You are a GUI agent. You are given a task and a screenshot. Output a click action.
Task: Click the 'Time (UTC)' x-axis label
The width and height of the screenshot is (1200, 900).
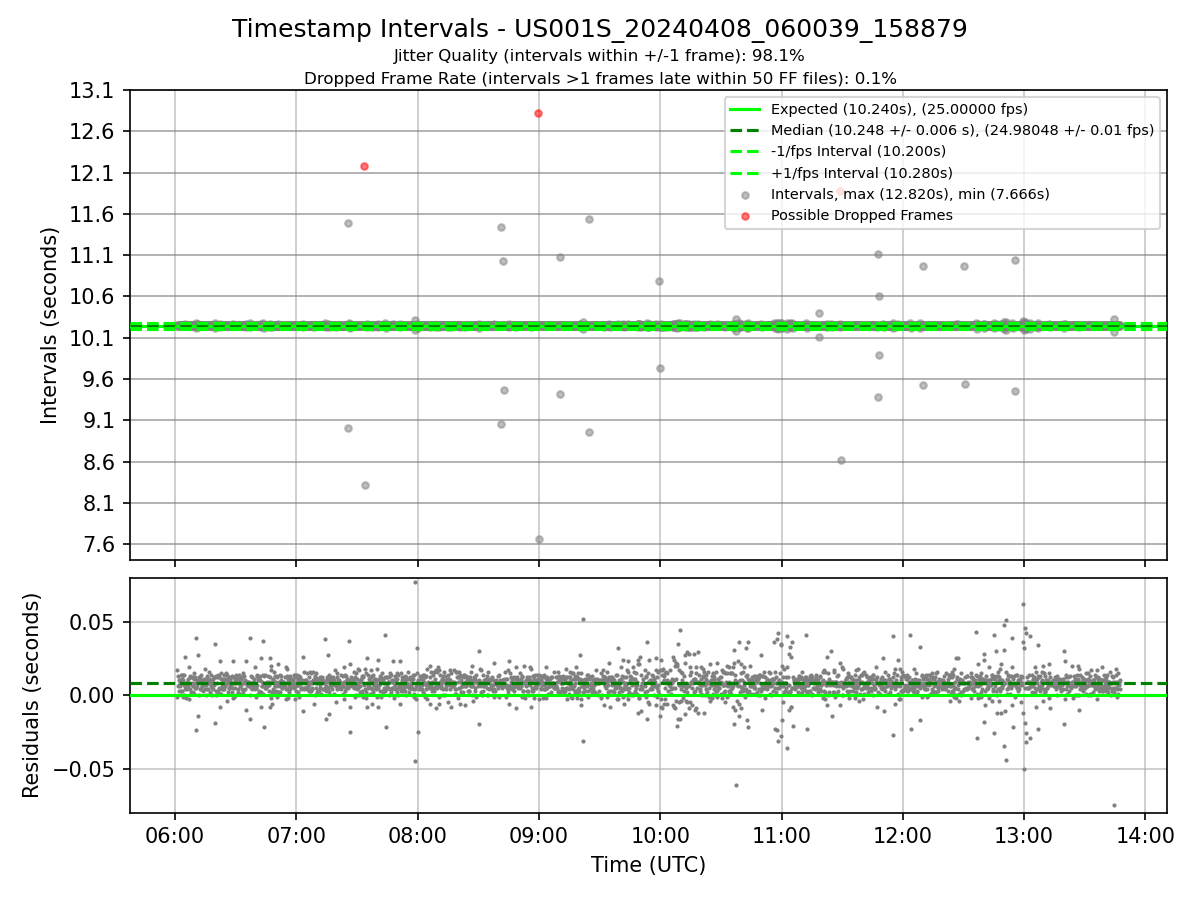click(x=648, y=865)
